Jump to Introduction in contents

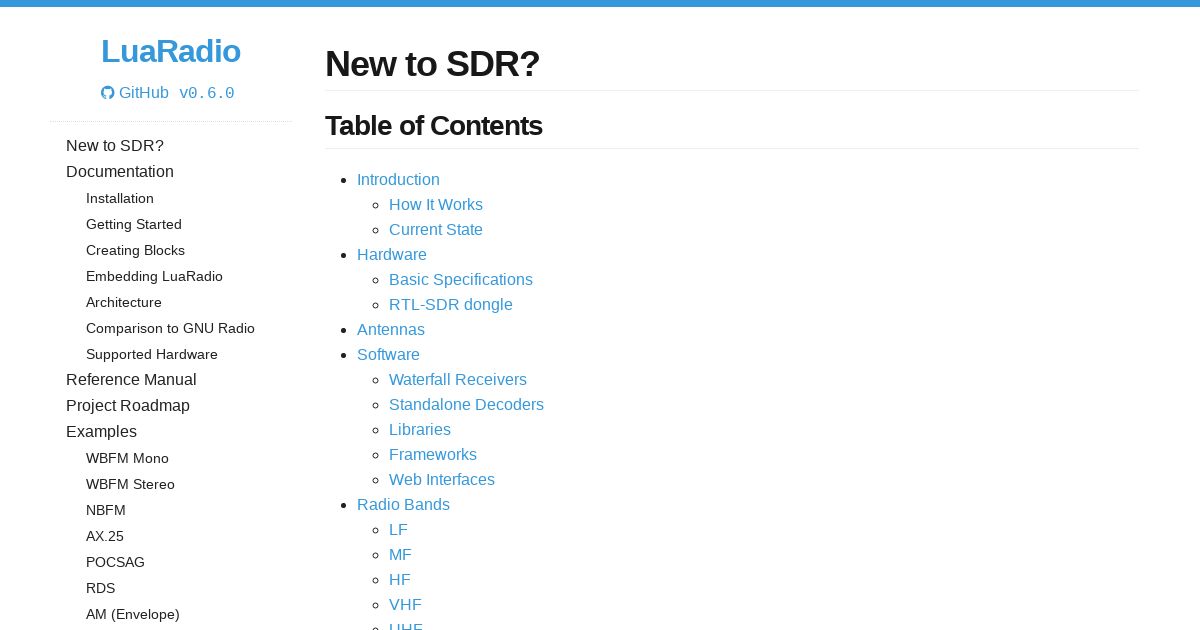click(398, 180)
